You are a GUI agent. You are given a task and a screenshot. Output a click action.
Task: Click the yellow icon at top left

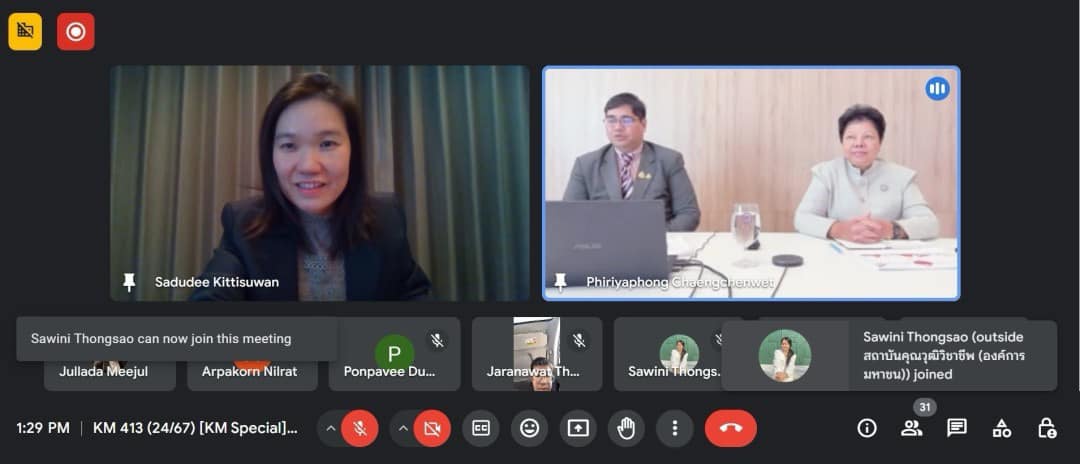(25, 31)
